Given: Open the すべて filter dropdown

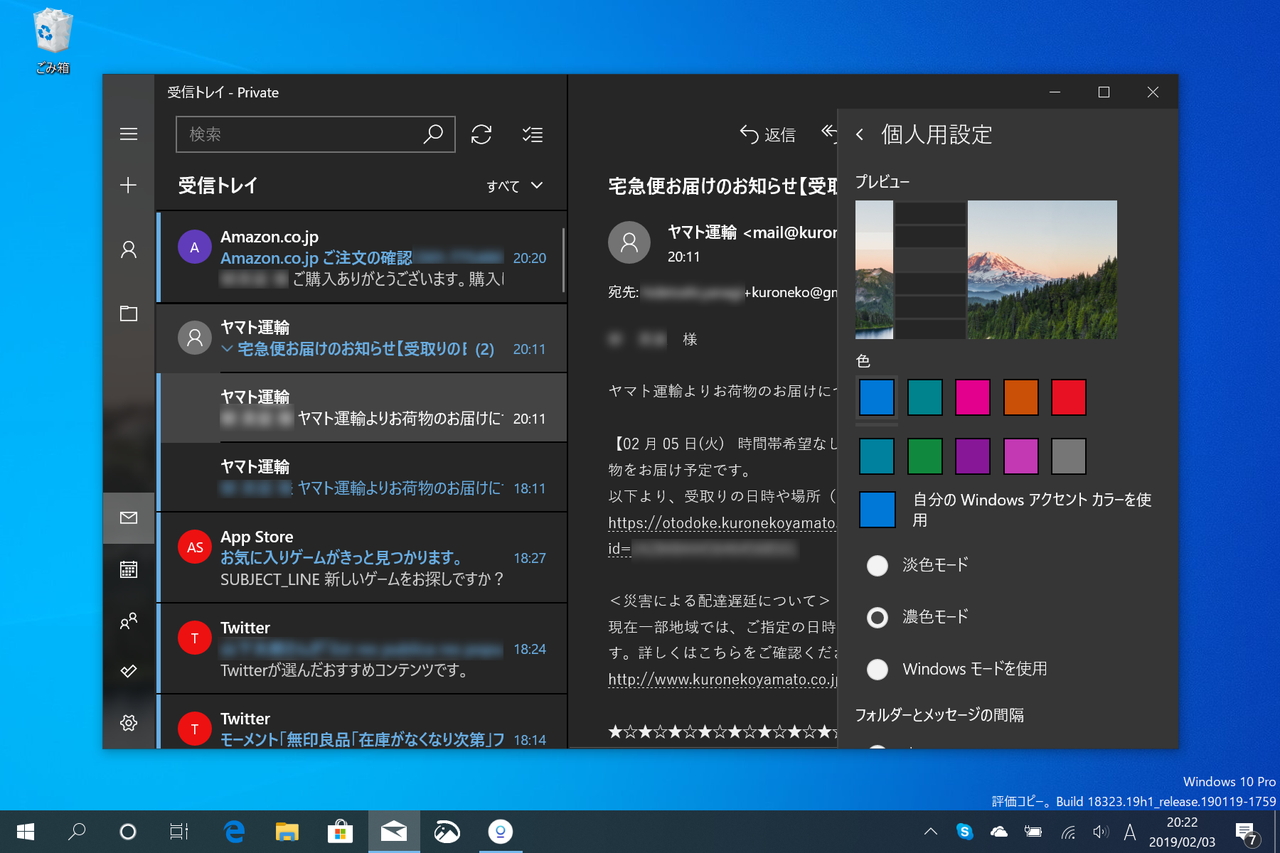Looking at the screenshot, I should pos(514,185).
